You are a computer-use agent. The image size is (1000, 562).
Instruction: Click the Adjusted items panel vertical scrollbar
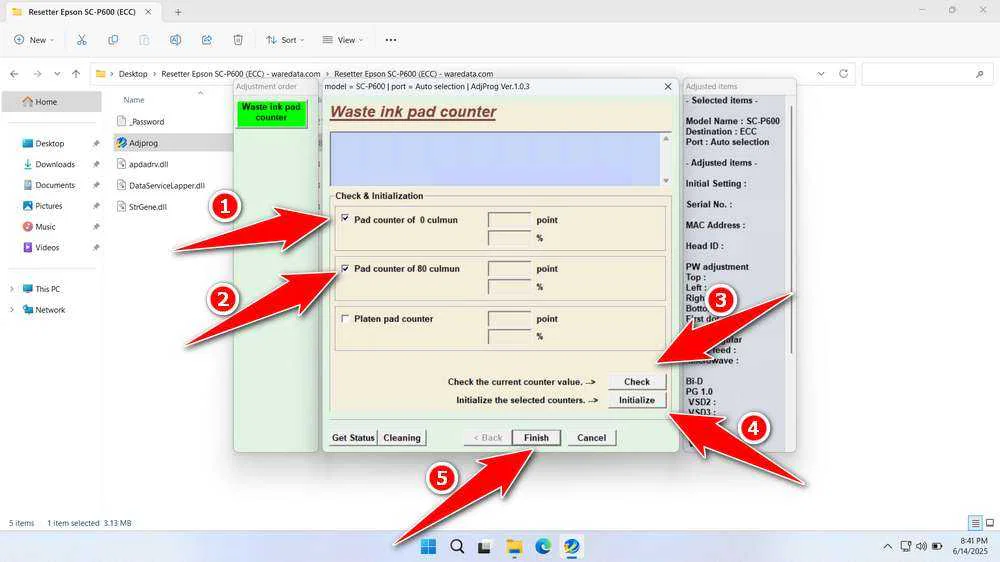pyautogui.click(x=791, y=230)
